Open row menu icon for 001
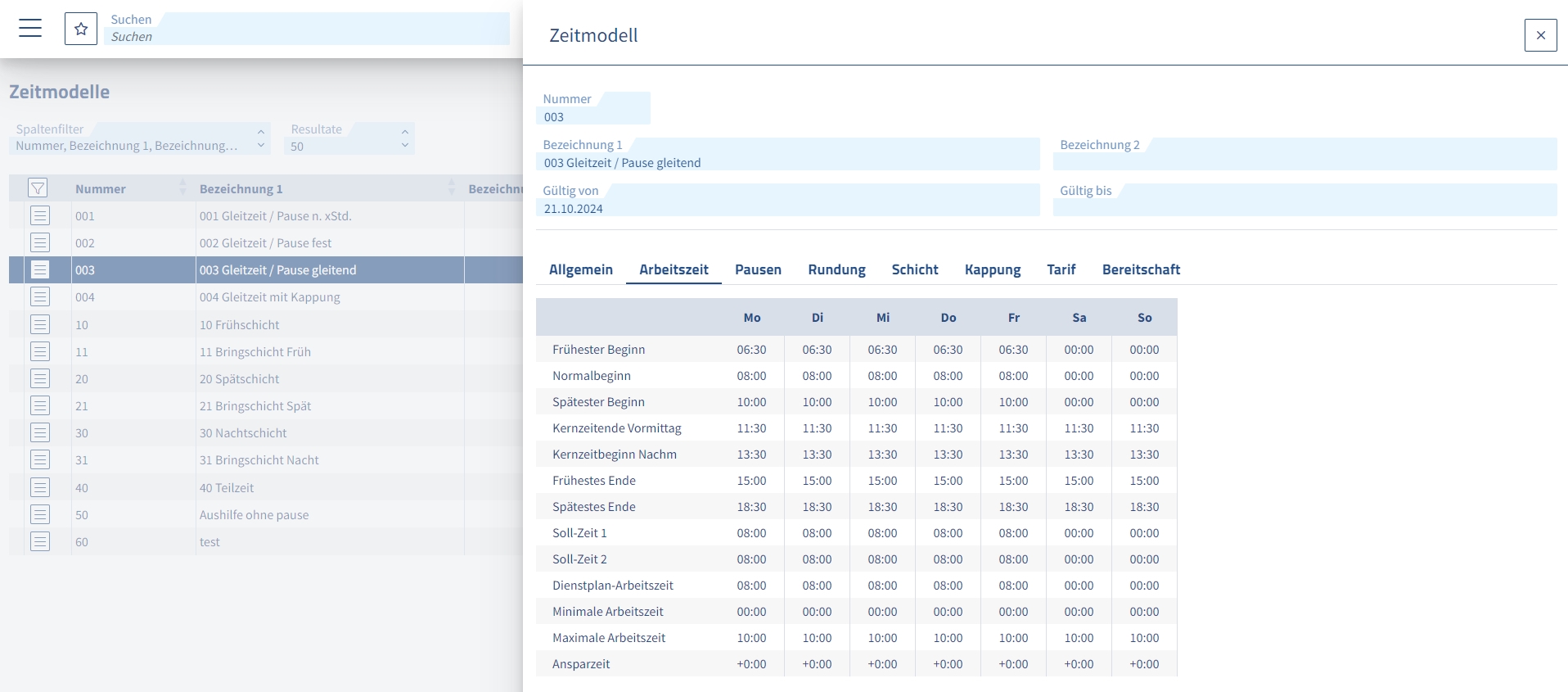 [x=40, y=215]
